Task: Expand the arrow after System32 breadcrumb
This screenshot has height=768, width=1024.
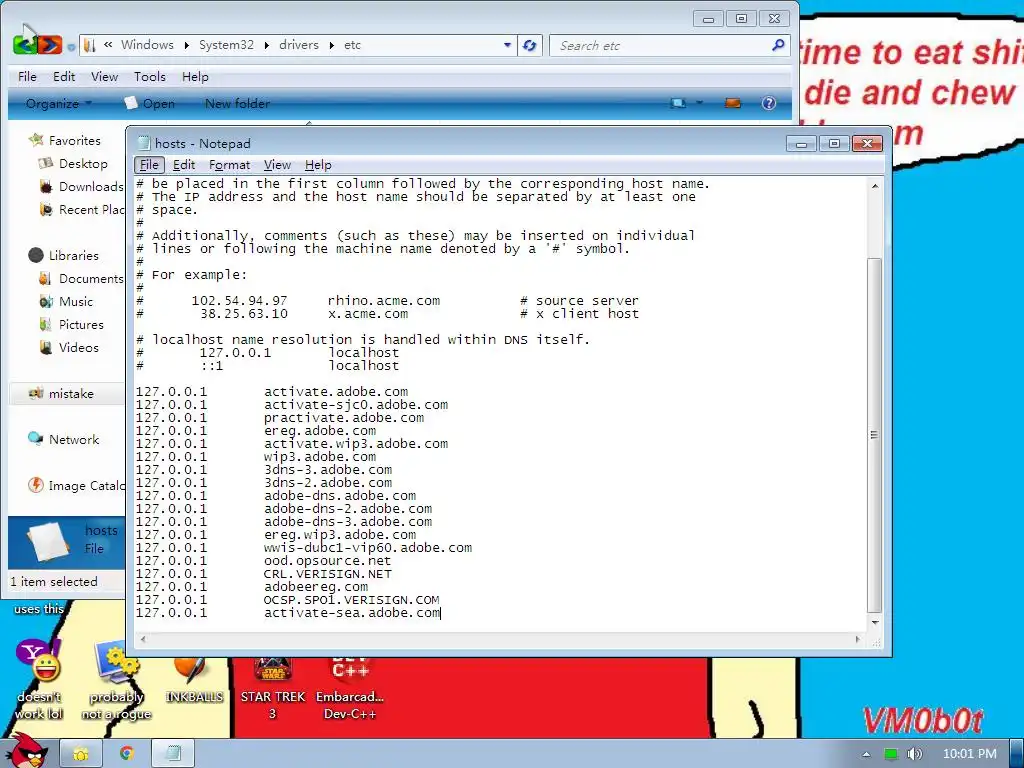Action: [266, 45]
